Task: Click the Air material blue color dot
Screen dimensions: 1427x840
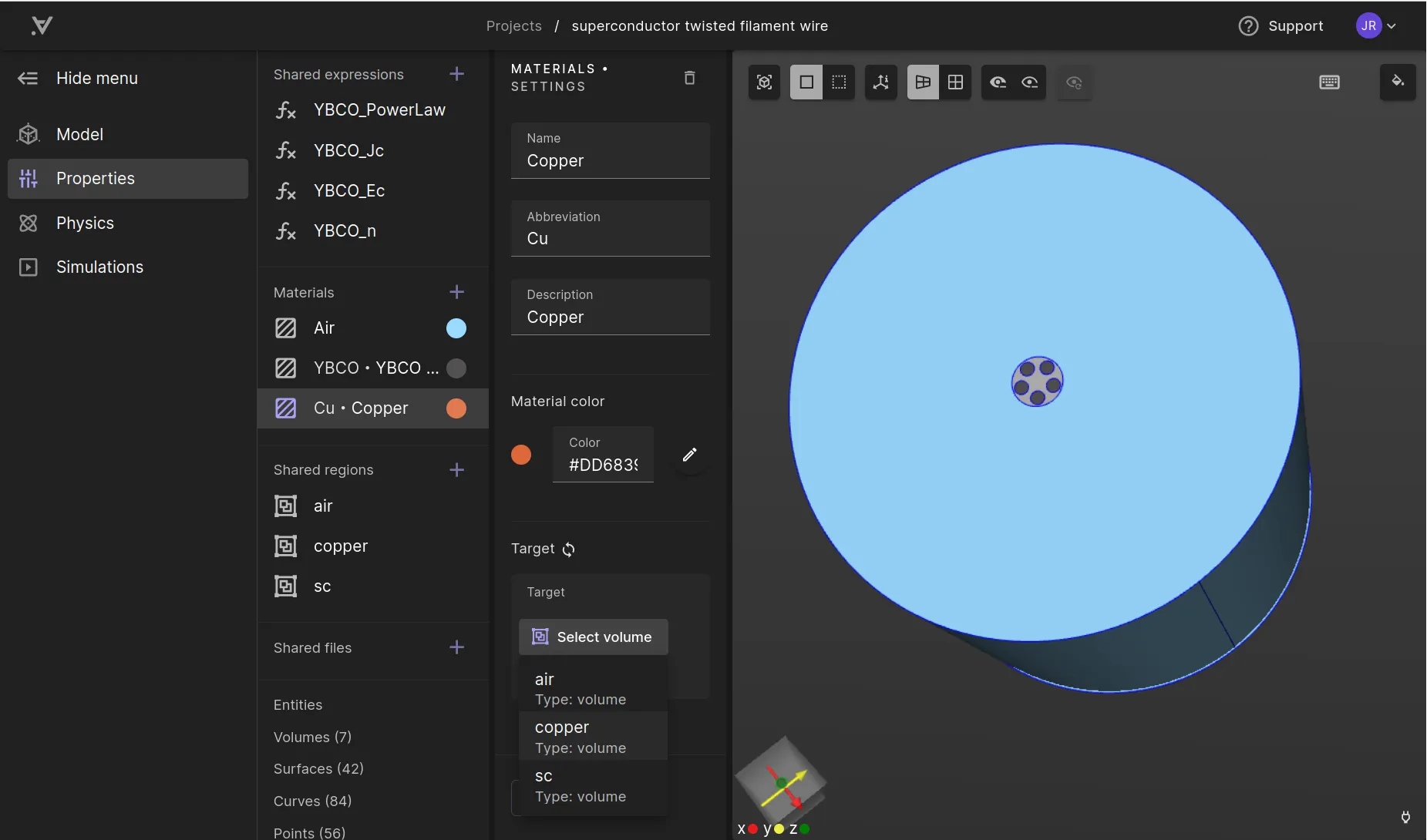Action: [x=456, y=328]
